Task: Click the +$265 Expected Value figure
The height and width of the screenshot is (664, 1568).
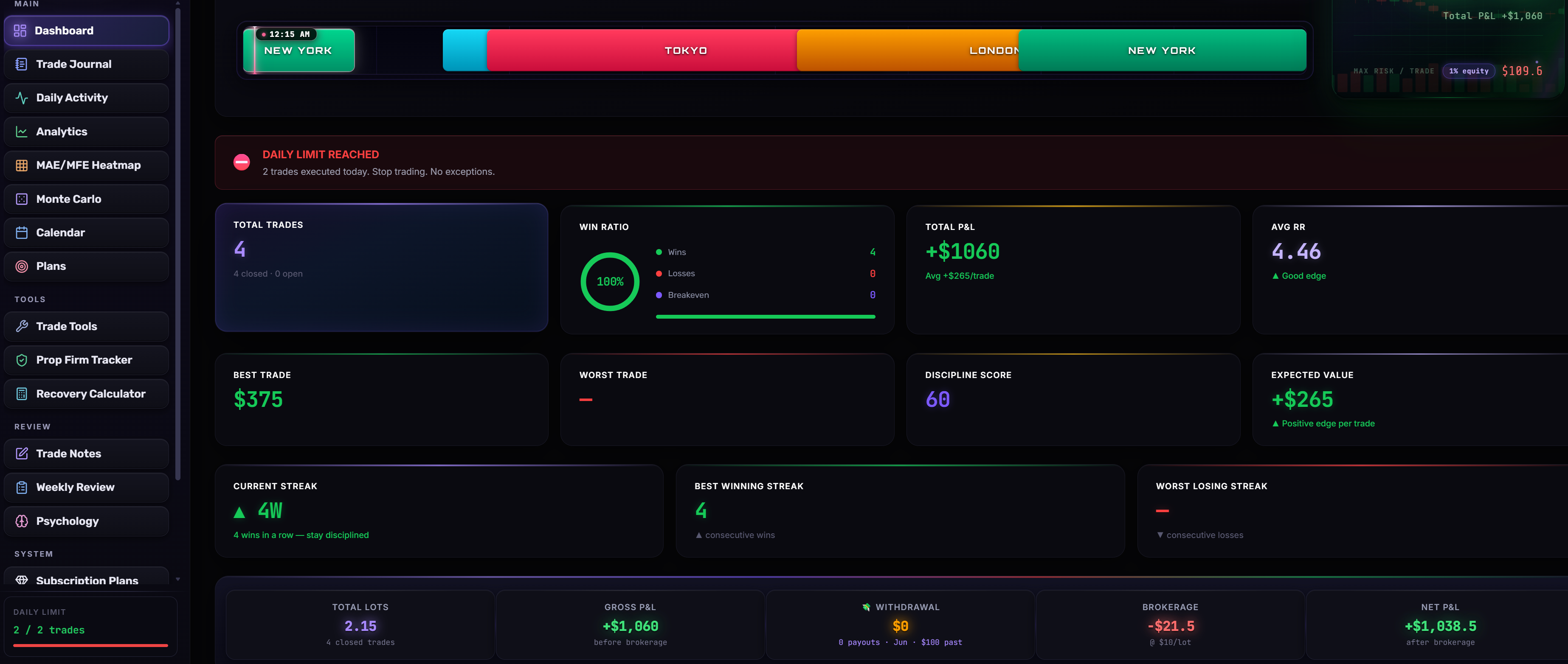Action: pyautogui.click(x=1302, y=400)
